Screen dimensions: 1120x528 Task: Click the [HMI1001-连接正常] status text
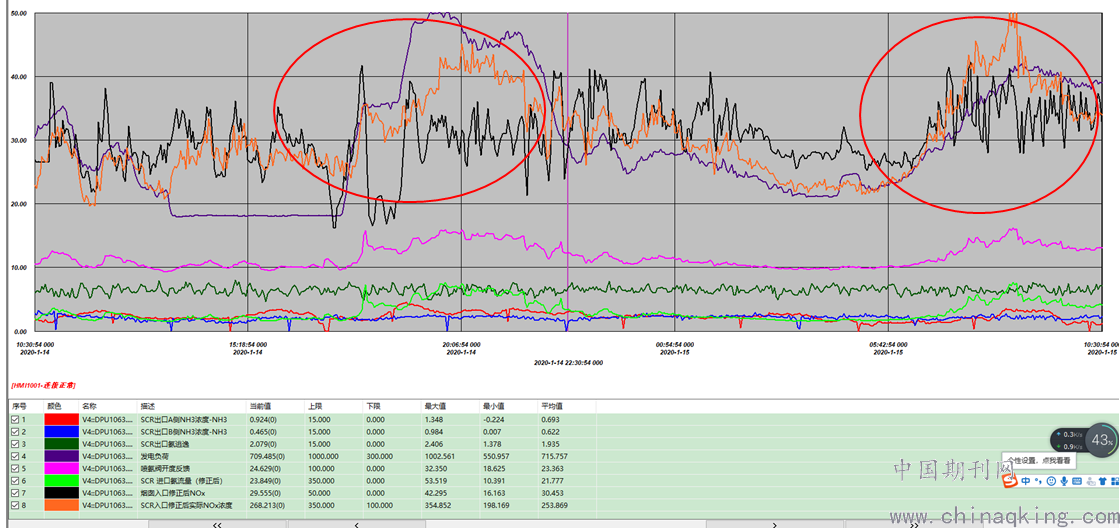(x=44, y=386)
